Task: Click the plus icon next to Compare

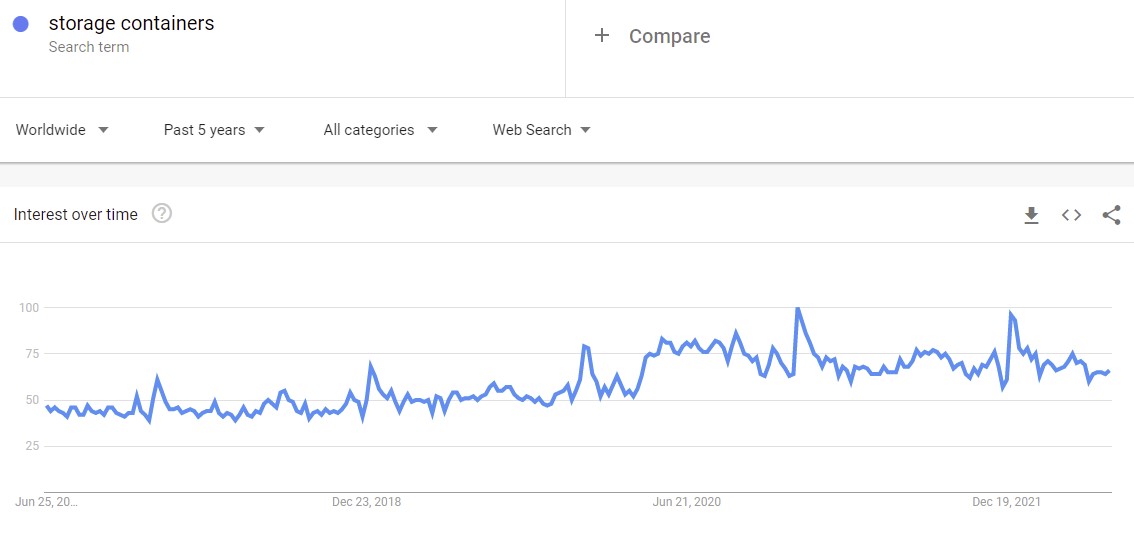Action: tap(601, 36)
